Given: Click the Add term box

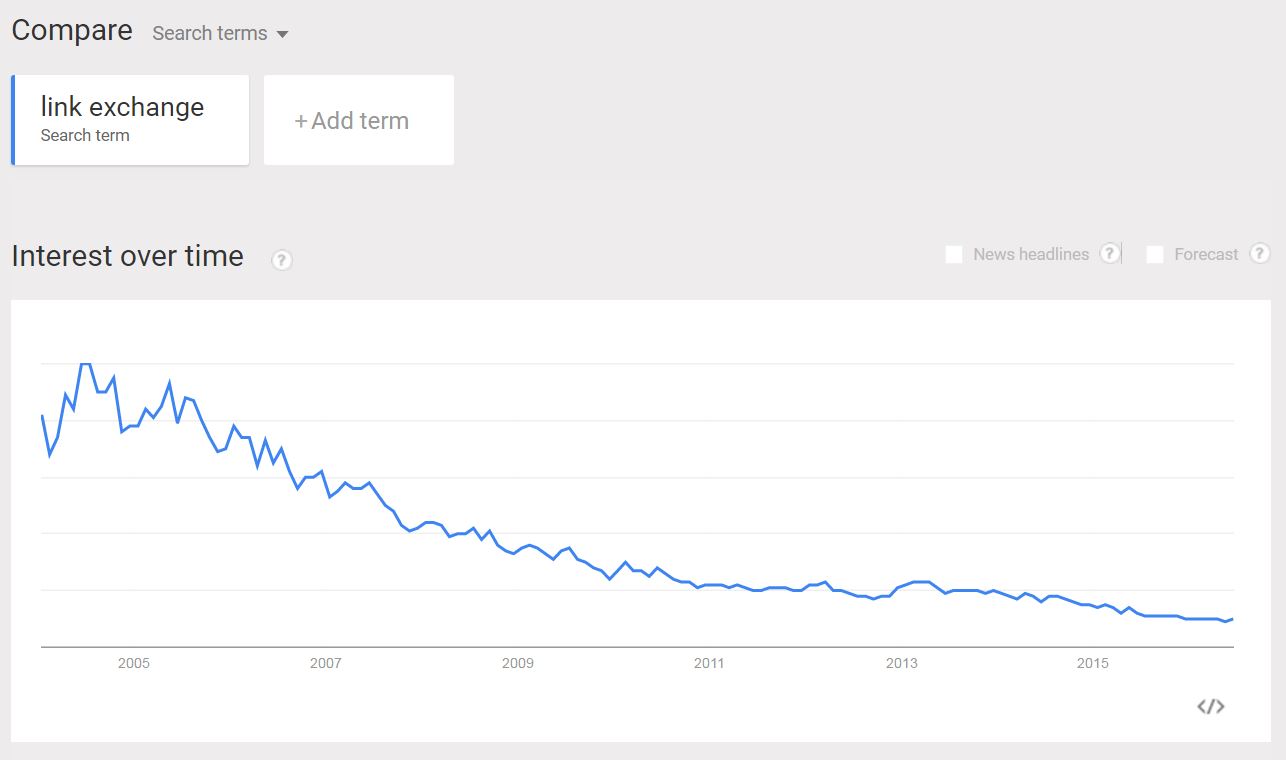Looking at the screenshot, I should pos(359,120).
